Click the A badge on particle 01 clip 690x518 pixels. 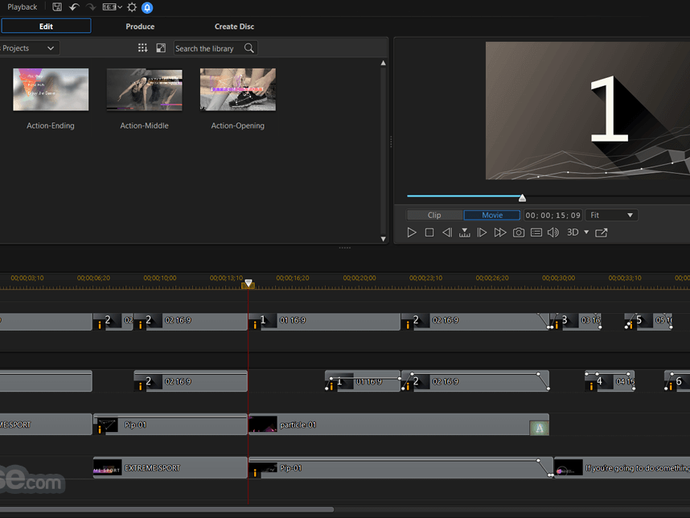pos(539,427)
